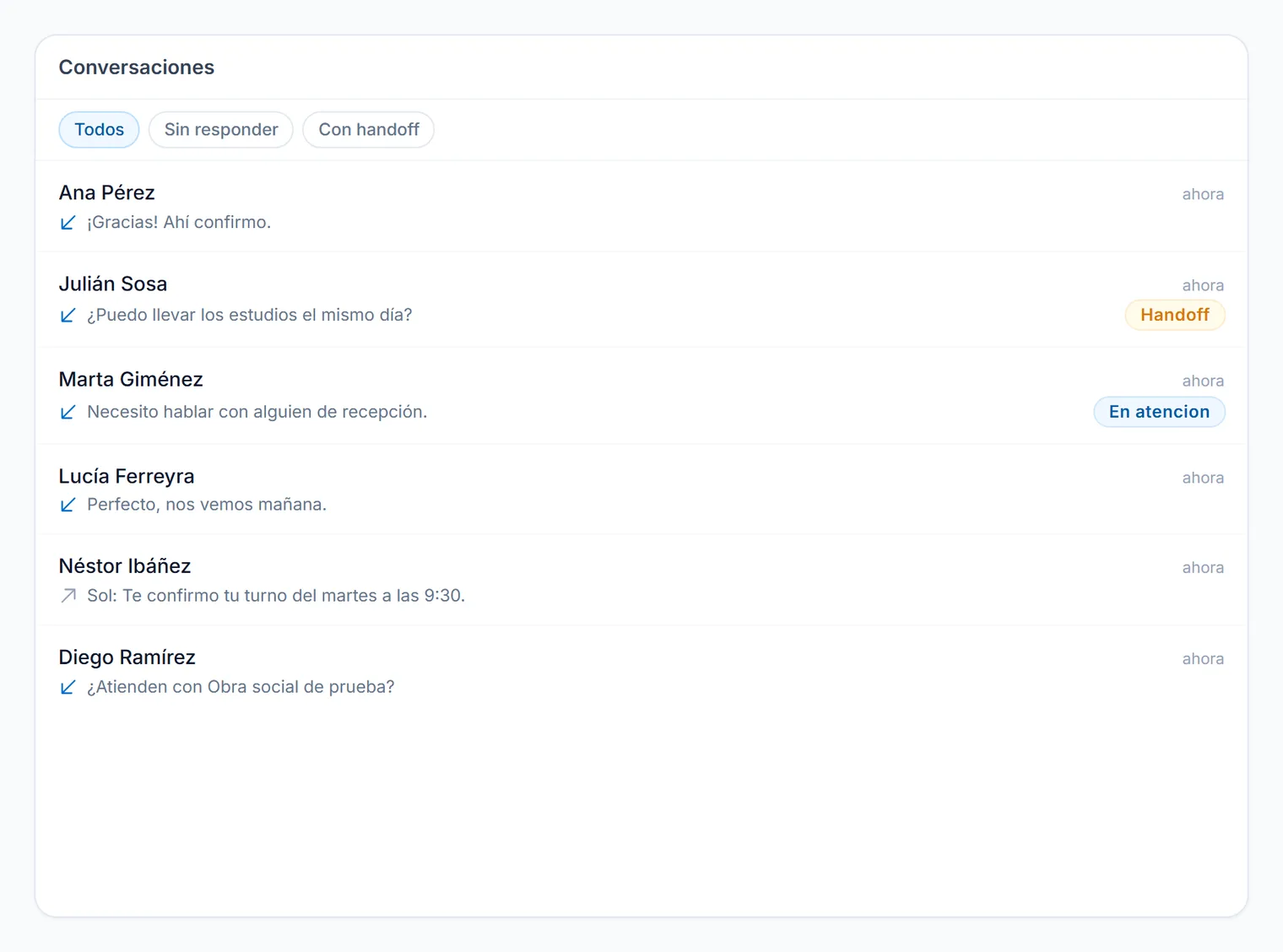Click message '¡Gracias! Ahí confirmo.'
Viewport: 1283px width, 952px height.
(x=179, y=222)
